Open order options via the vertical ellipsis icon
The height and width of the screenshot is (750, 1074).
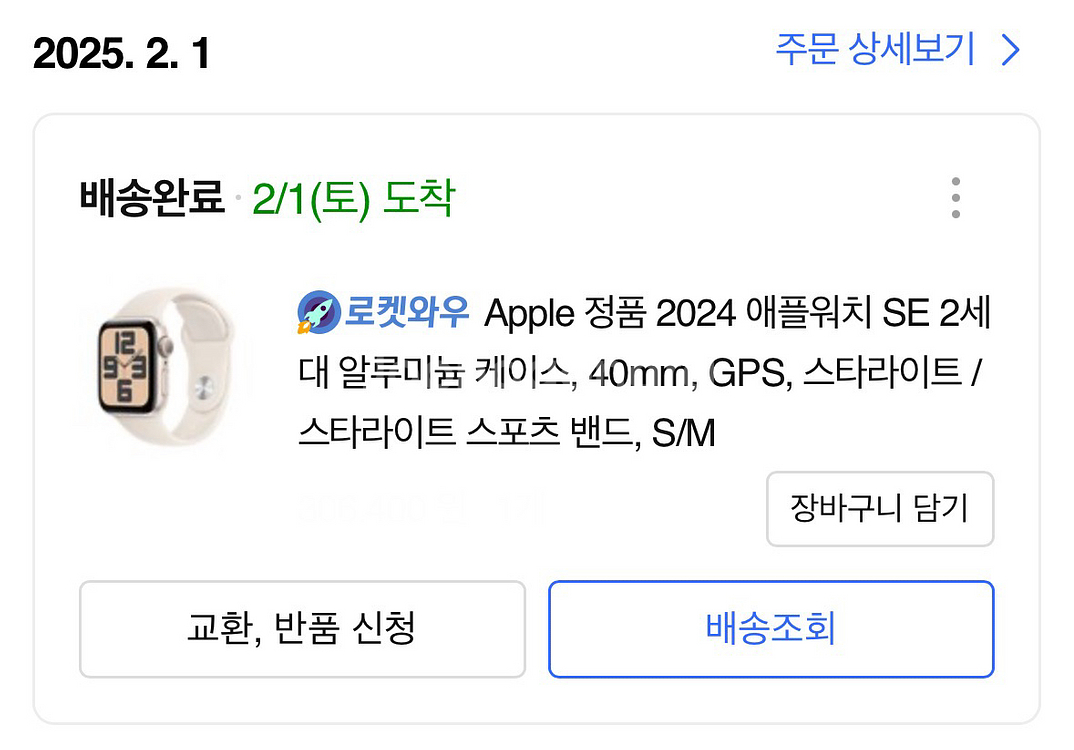click(x=956, y=197)
